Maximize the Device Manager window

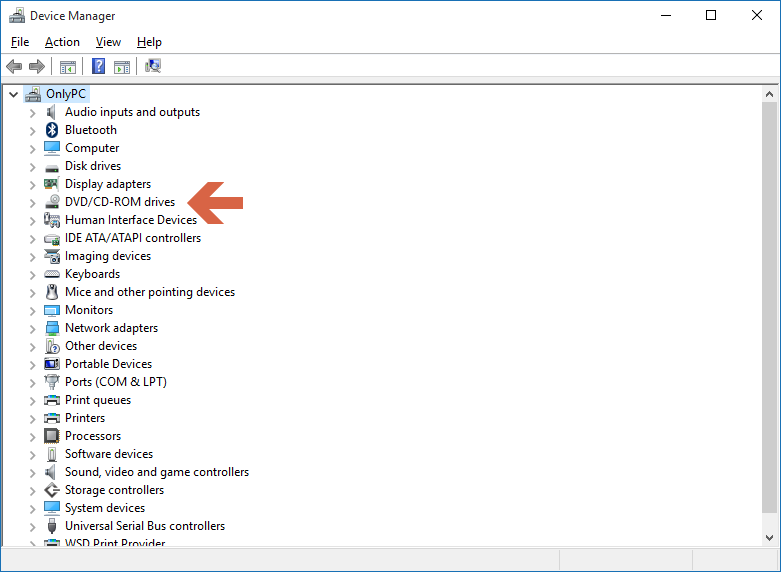click(711, 15)
